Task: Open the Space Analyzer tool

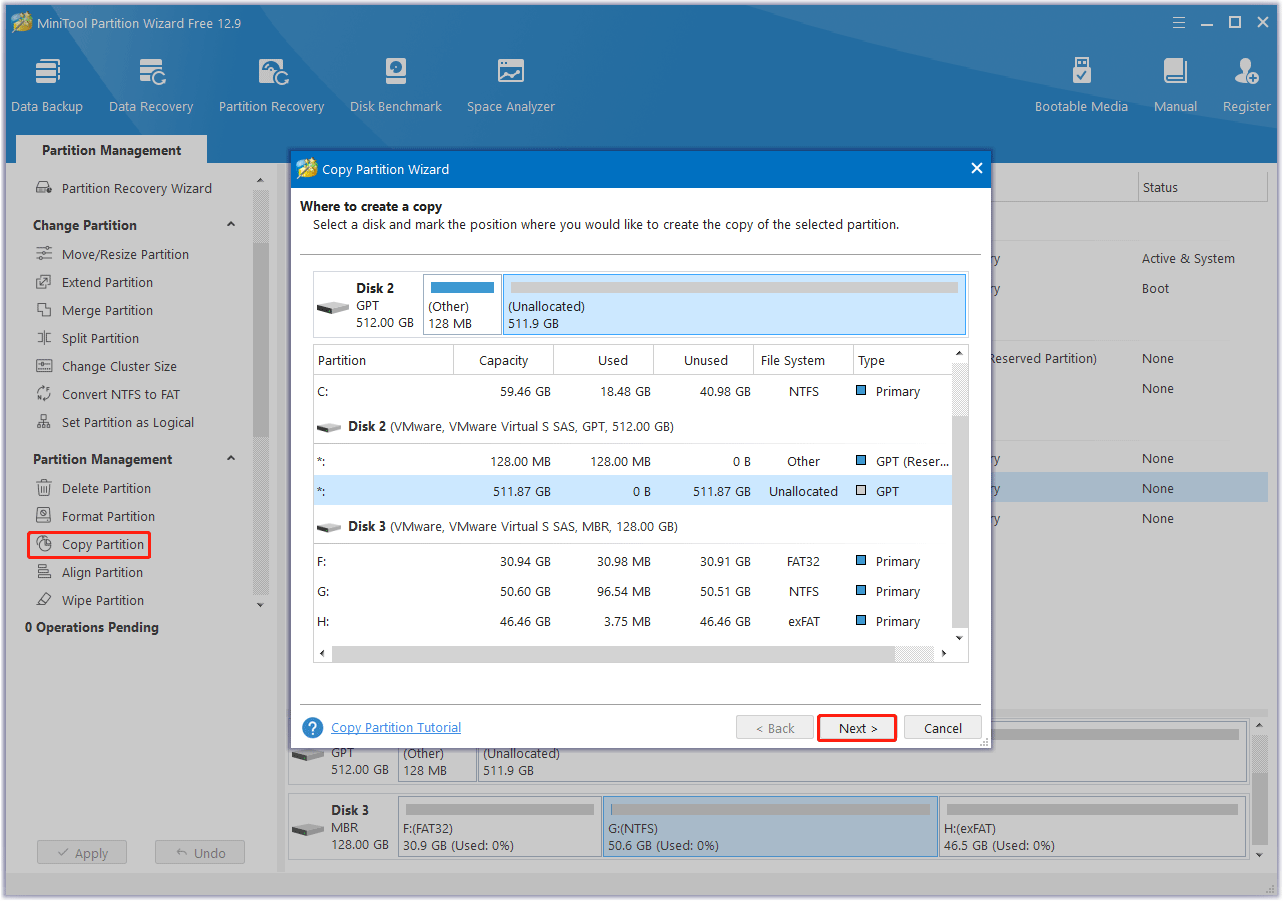Action: (511, 86)
